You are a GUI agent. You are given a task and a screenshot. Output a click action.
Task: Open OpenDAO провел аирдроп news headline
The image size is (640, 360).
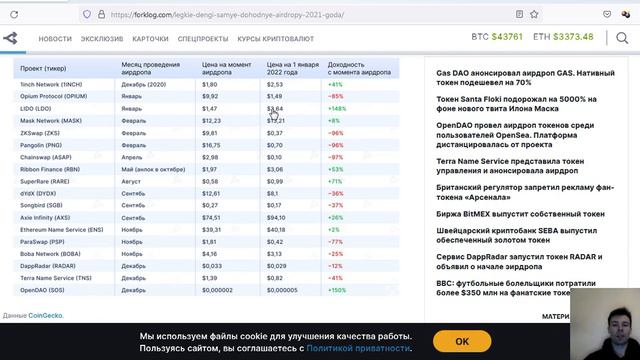(515, 135)
